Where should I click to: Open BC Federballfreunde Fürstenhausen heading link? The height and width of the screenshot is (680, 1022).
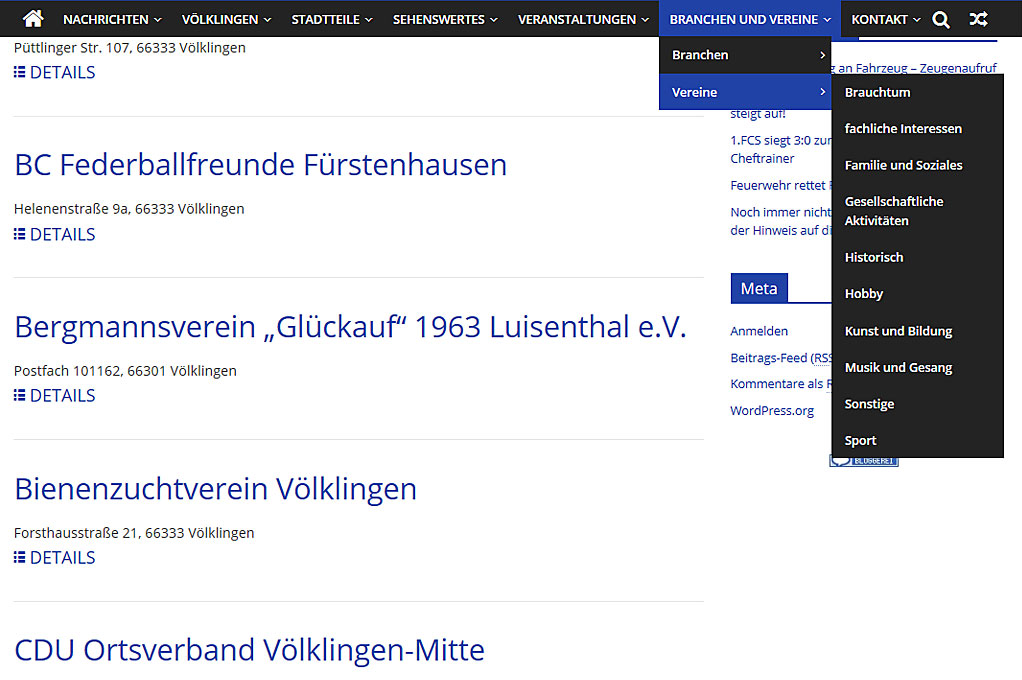[260, 165]
